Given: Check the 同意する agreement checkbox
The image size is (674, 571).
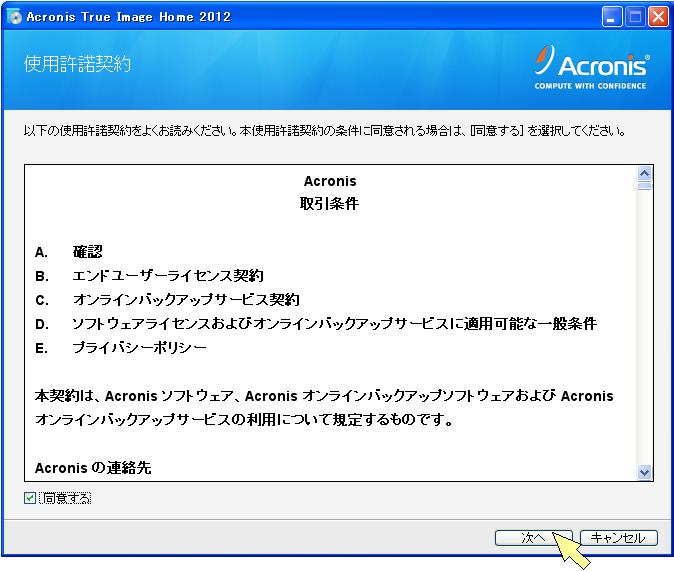Looking at the screenshot, I should point(30,498).
